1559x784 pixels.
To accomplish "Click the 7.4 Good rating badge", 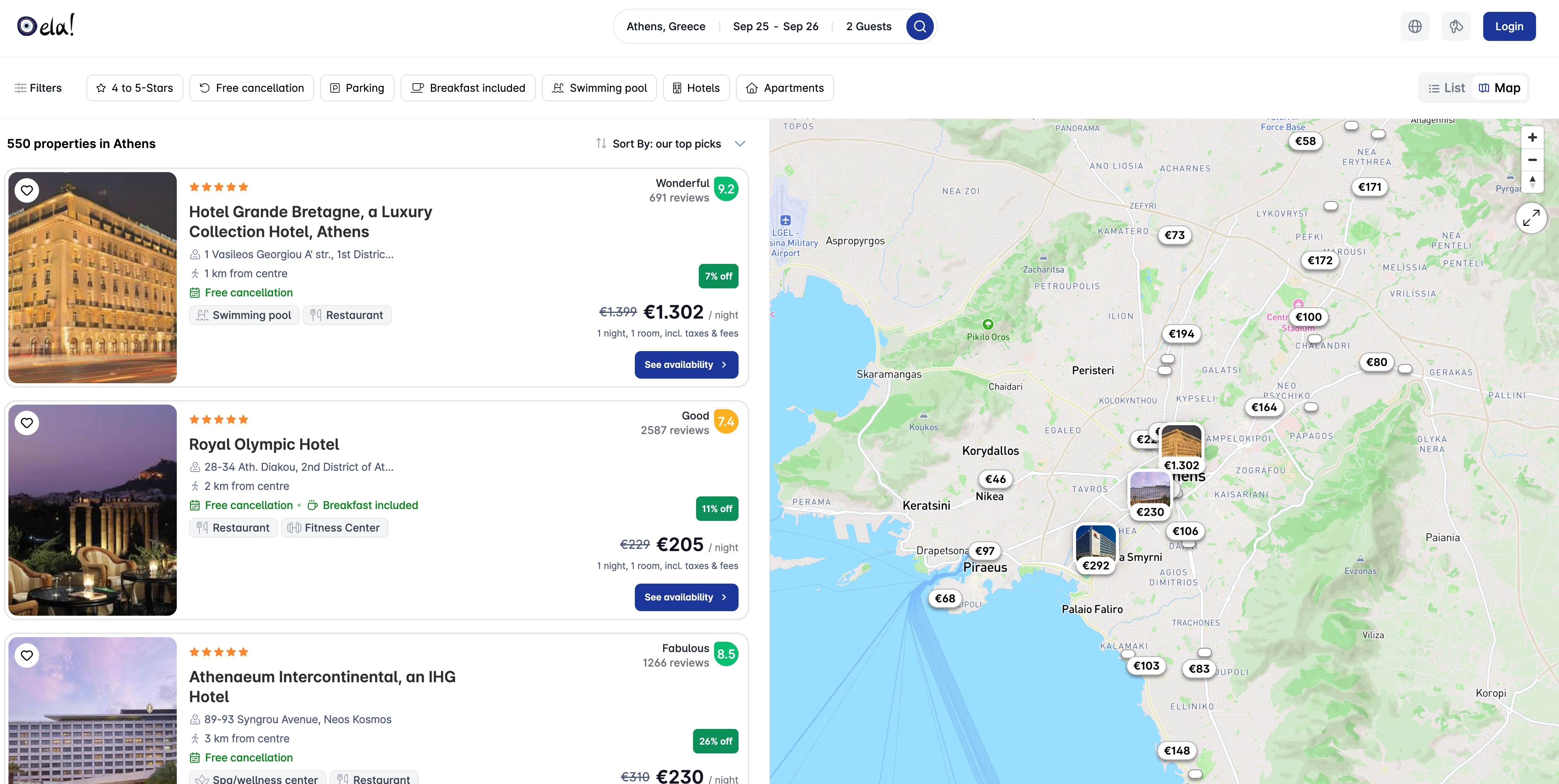I will (726, 422).
